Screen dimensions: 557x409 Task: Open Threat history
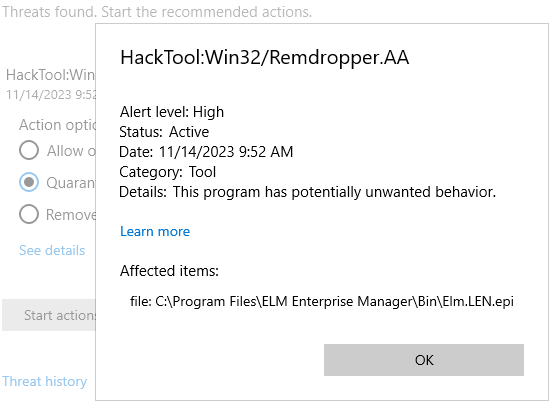click(44, 381)
